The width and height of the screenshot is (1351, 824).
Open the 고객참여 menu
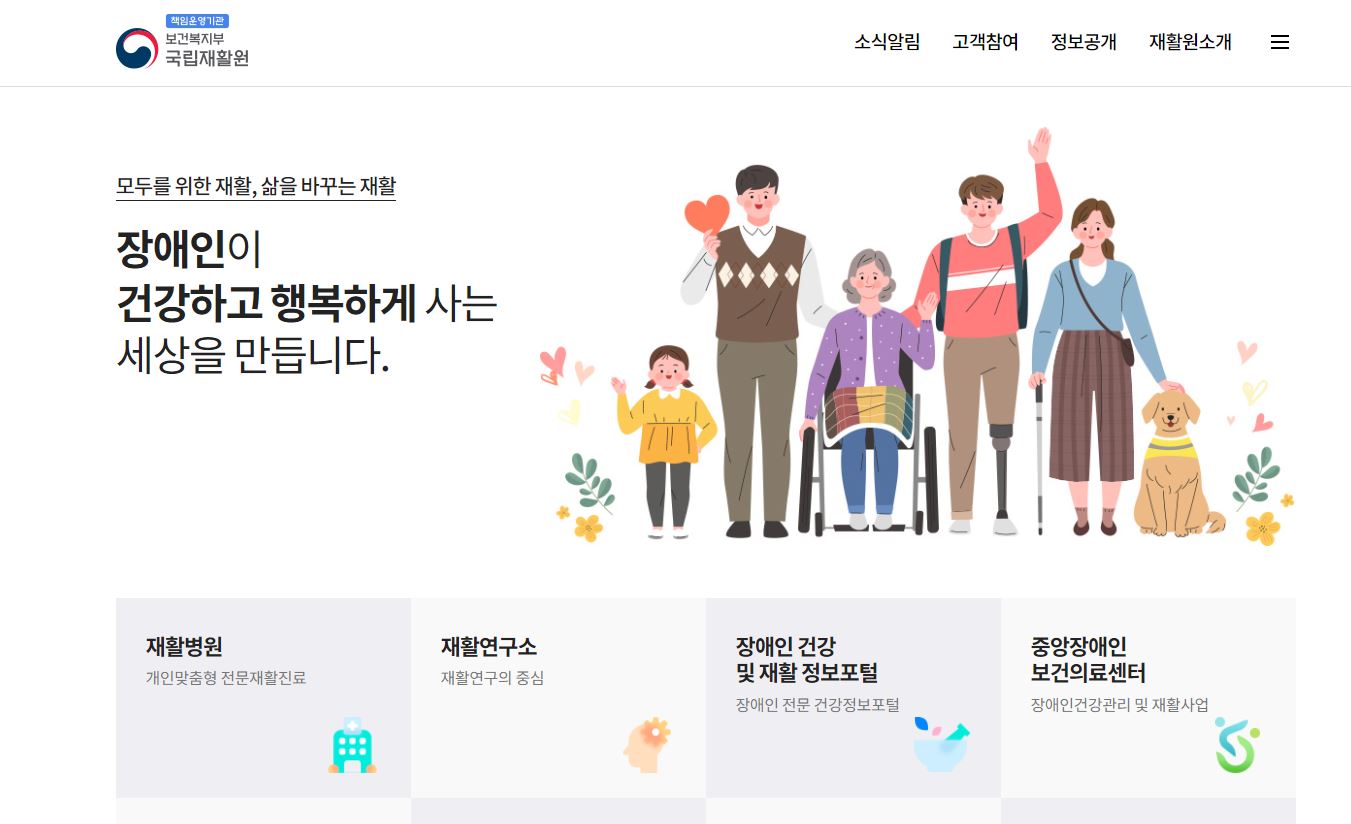pyautogui.click(x=985, y=42)
